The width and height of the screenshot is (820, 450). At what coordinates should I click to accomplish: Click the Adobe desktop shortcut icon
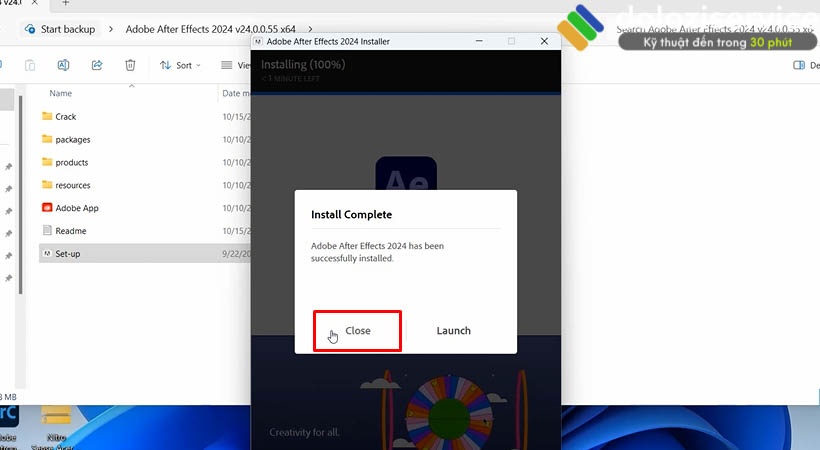[x=8, y=415]
